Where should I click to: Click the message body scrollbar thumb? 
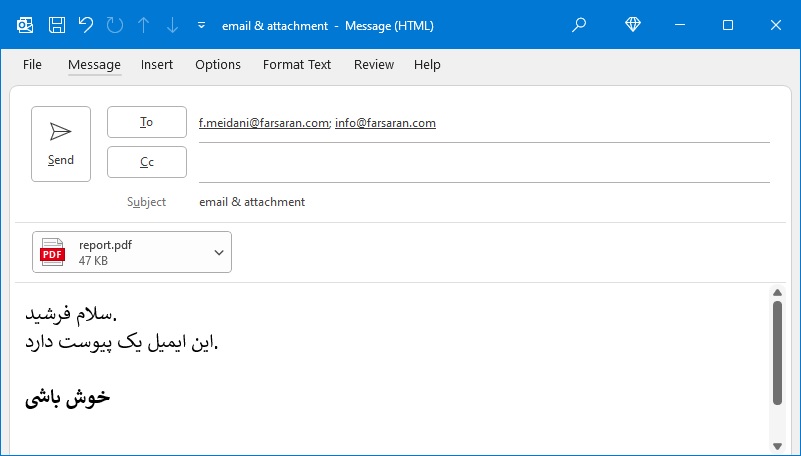click(x=778, y=353)
